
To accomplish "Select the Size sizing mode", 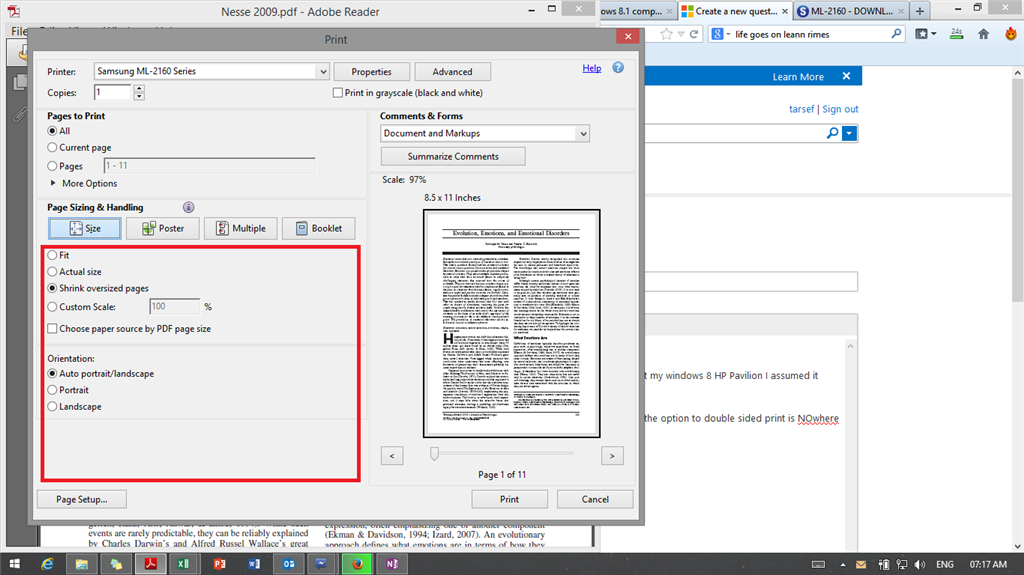I will (84, 228).
